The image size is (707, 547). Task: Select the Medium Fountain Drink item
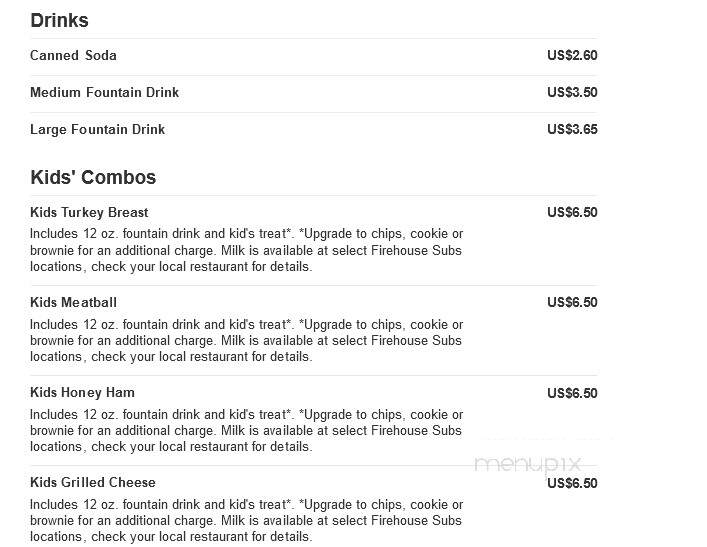[105, 92]
